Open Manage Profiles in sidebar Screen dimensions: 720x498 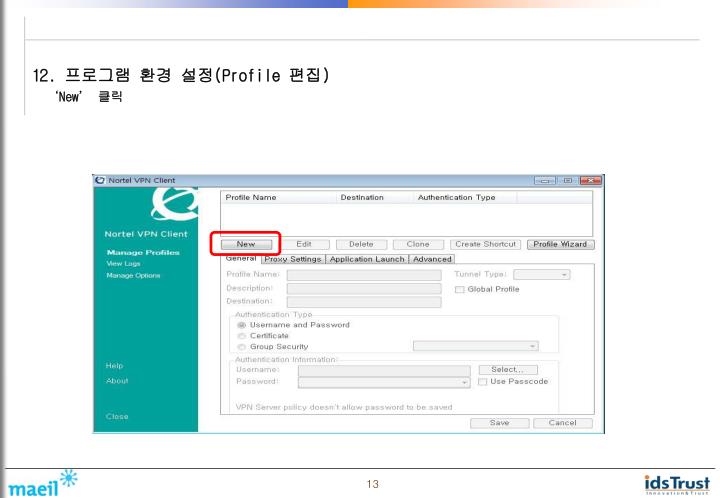coord(143,252)
